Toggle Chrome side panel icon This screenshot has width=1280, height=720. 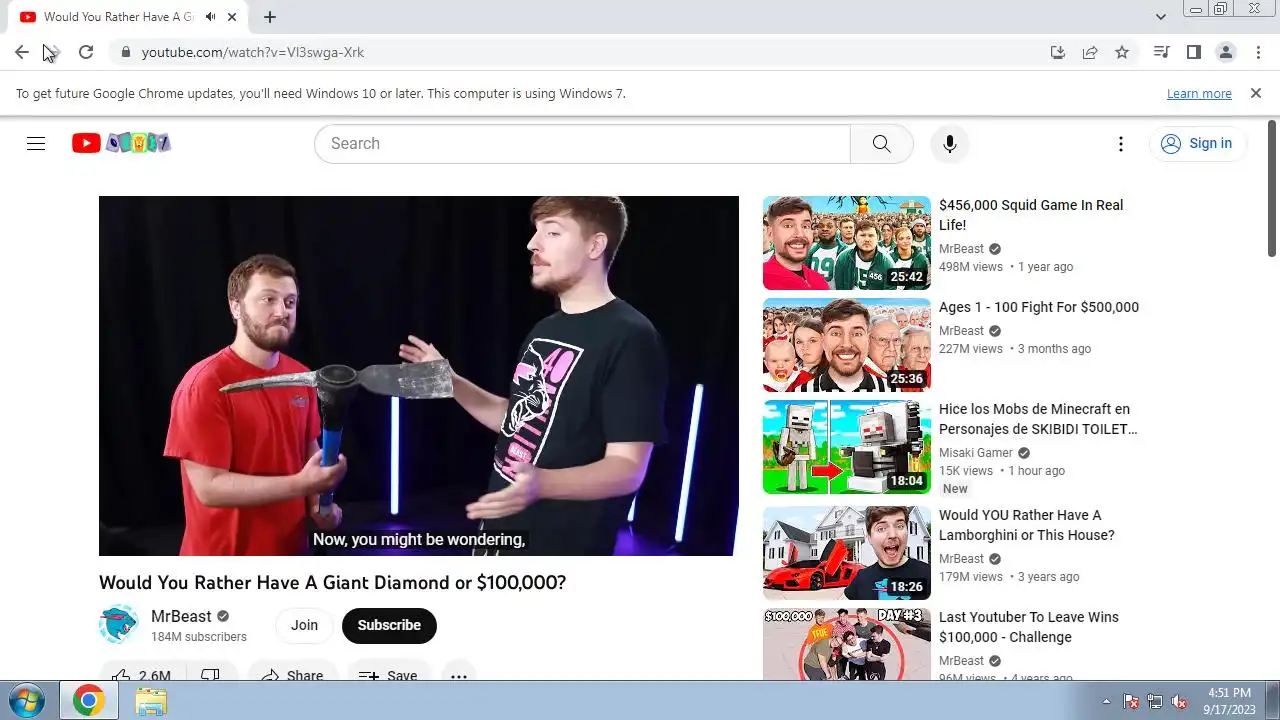1194,52
